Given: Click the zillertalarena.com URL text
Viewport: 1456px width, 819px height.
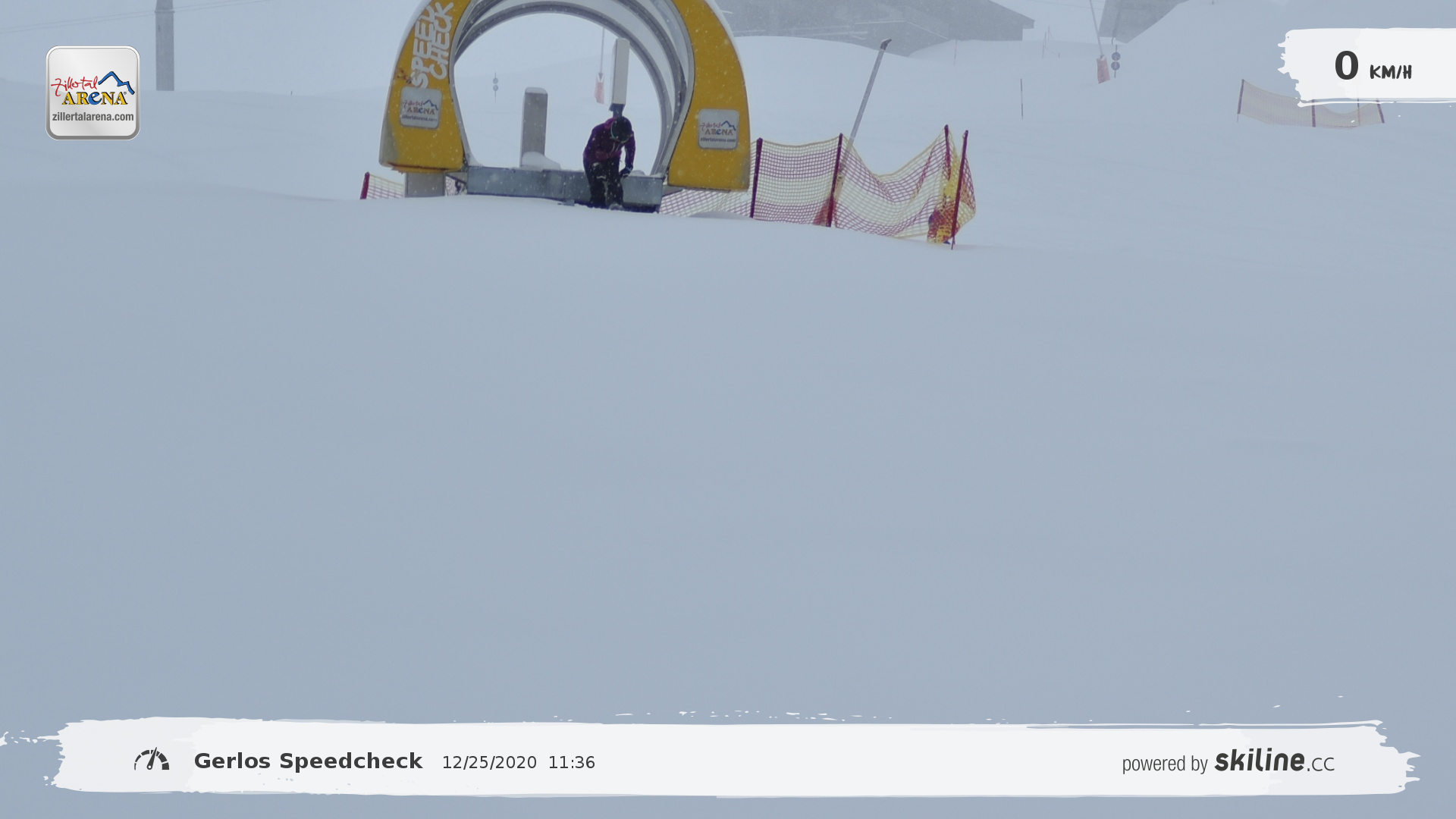Looking at the screenshot, I should click(93, 117).
